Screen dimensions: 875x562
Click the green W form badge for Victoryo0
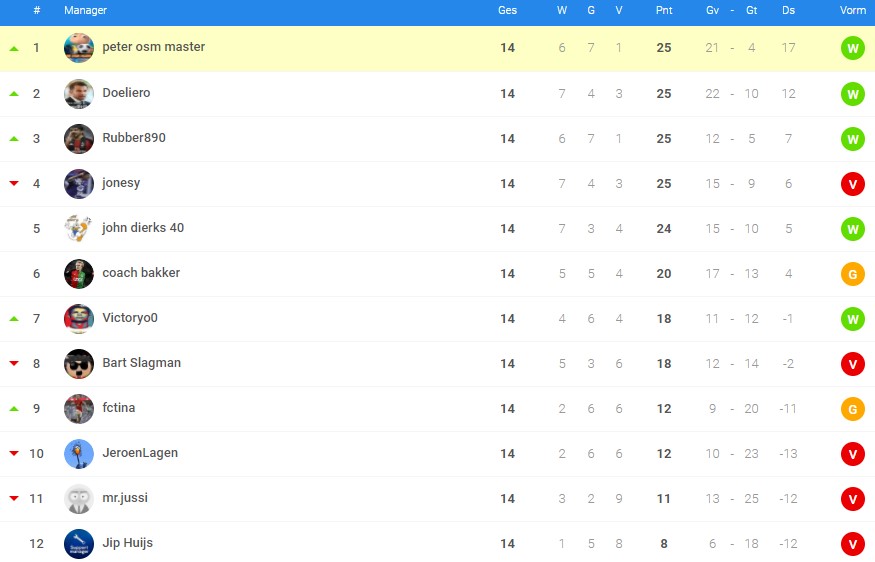pyautogui.click(x=853, y=319)
